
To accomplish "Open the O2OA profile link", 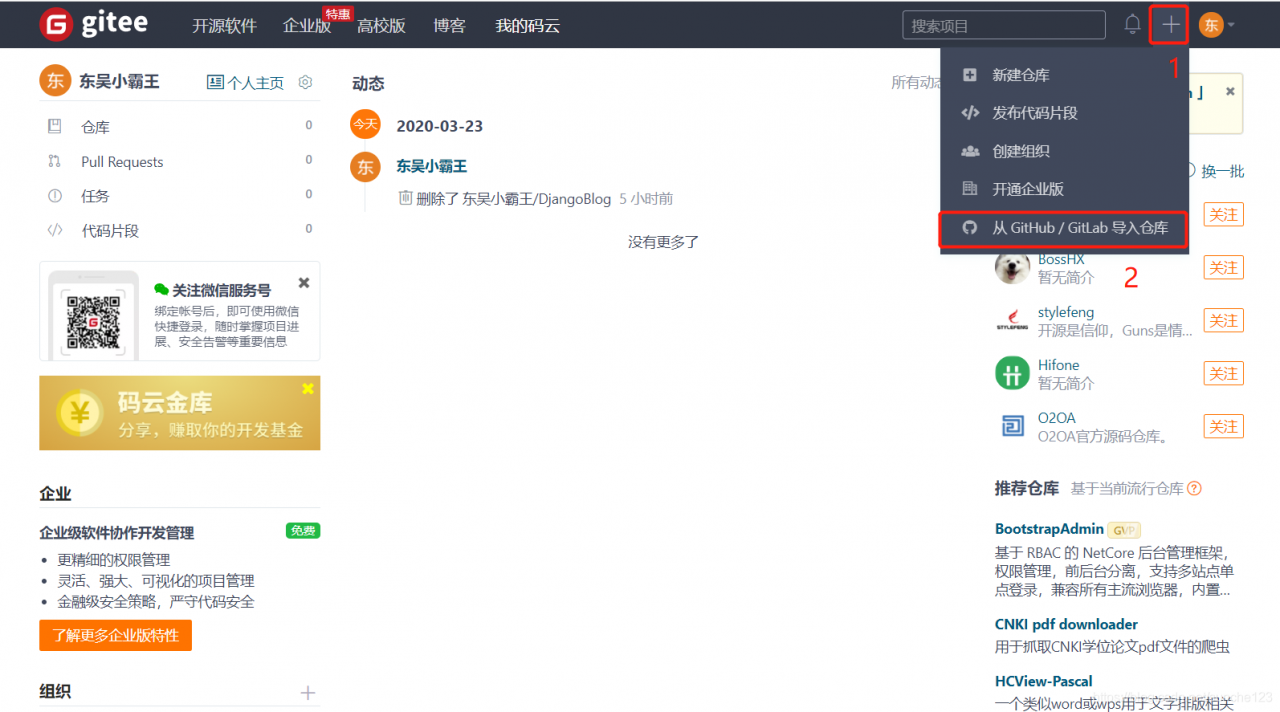I will [x=1057, y=418].
